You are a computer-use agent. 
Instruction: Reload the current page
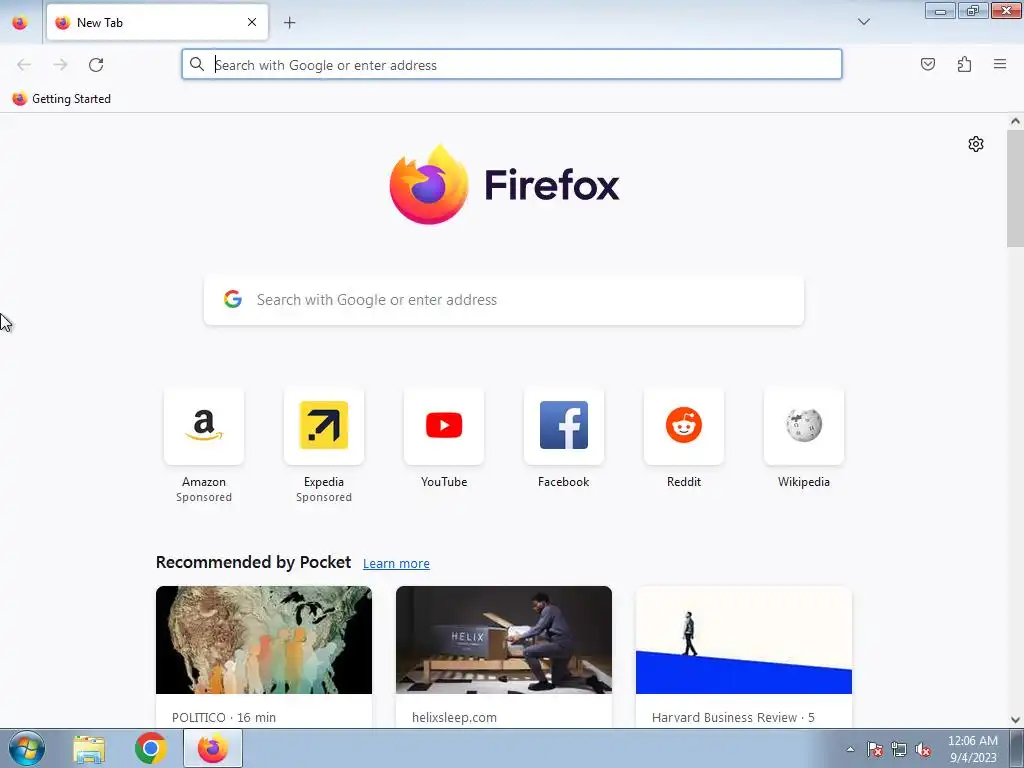point(96,65)
